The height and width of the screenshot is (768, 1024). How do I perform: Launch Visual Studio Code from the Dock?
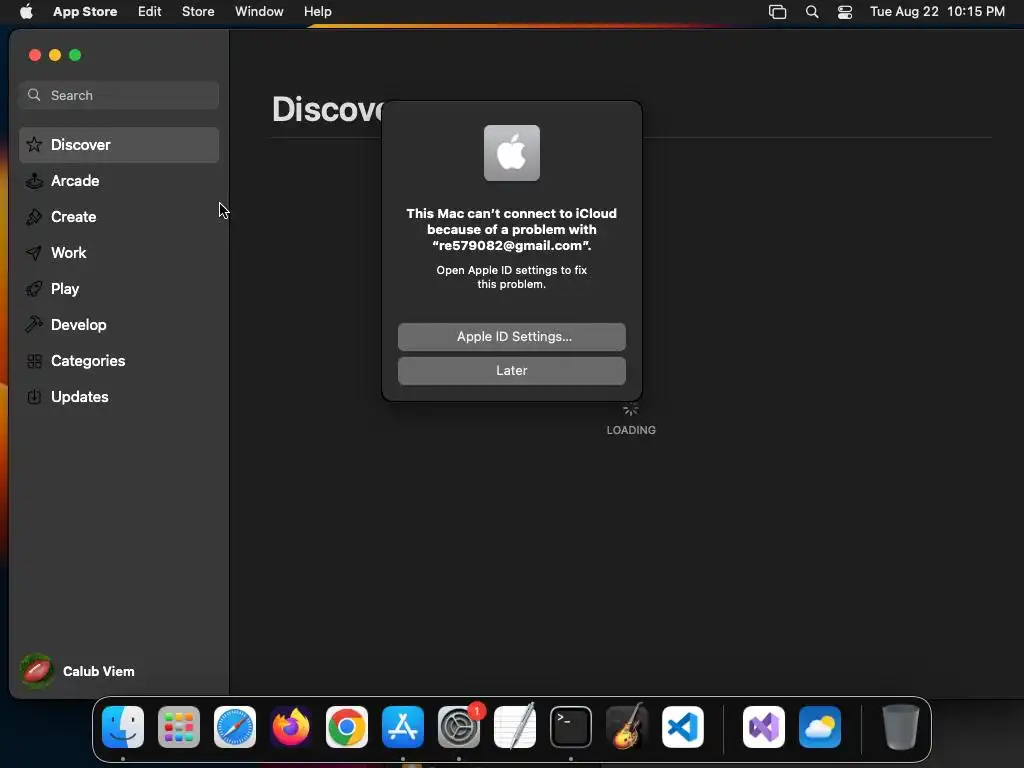coord(683,727)
